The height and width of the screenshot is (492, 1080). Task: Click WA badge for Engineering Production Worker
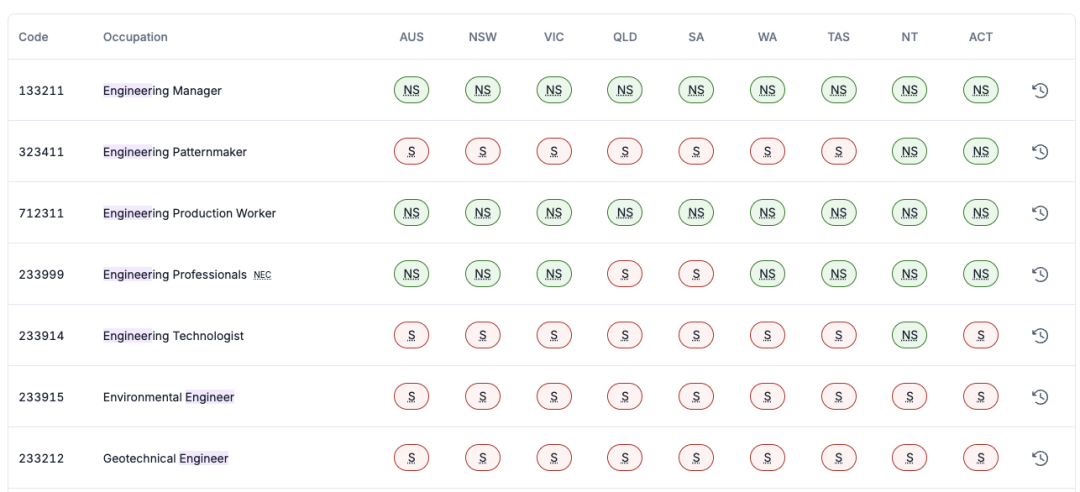767,213
